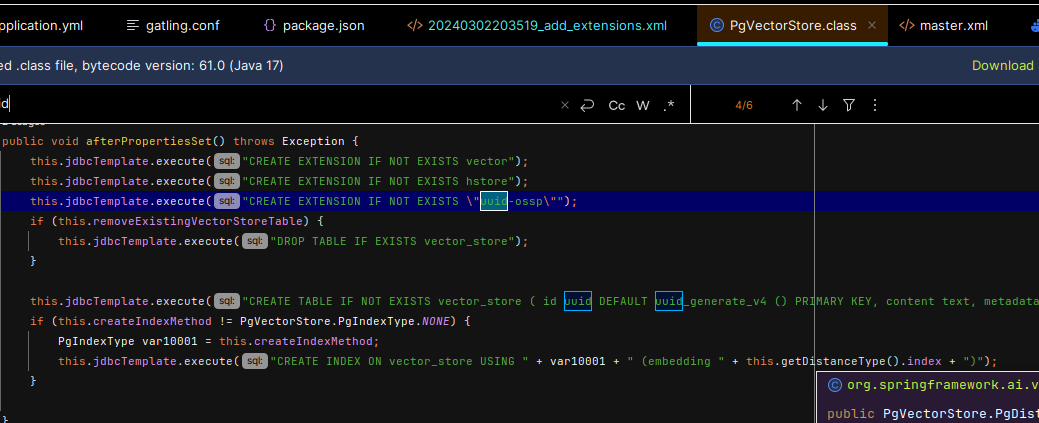The height and width of the screenshot is (423, 1039).
Task: Click the 4/6 match counter
Action: (x=744, y=105)
